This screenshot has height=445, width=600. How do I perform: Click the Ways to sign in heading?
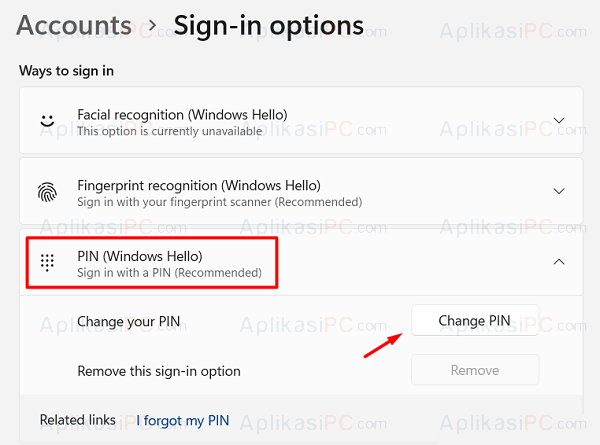pos(67,71)
